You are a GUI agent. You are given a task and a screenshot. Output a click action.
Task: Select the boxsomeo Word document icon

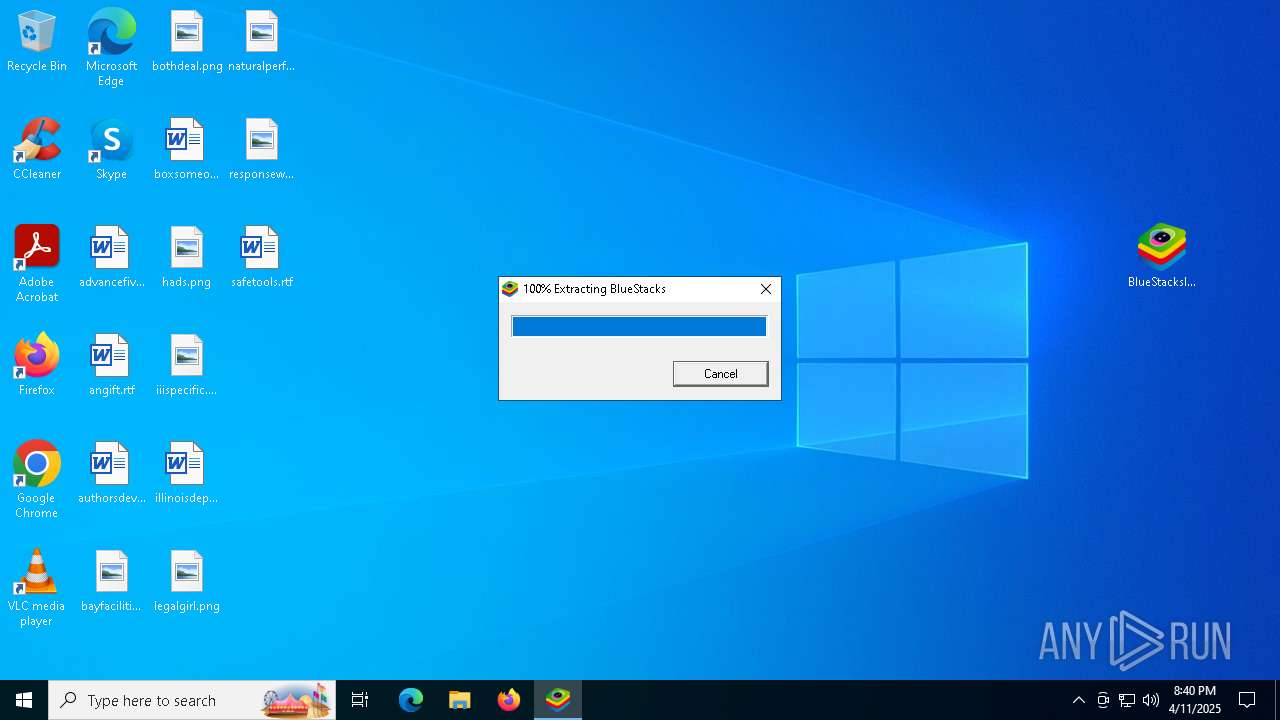tap(187, 150)
